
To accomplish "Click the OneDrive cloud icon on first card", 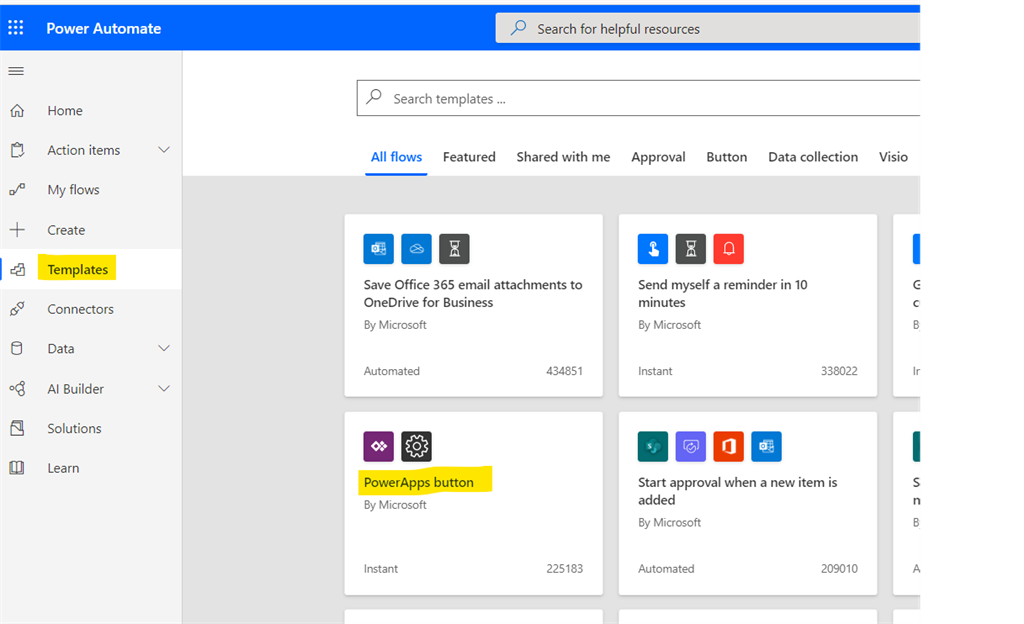I will [x=417, y=249].
